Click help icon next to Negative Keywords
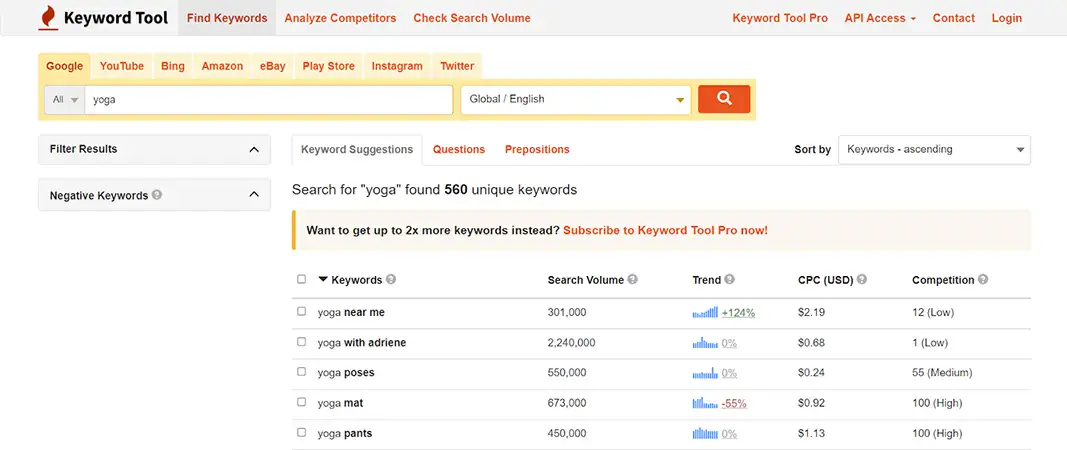The width and height of the screenshot is (1067, 450). (158, 196)
